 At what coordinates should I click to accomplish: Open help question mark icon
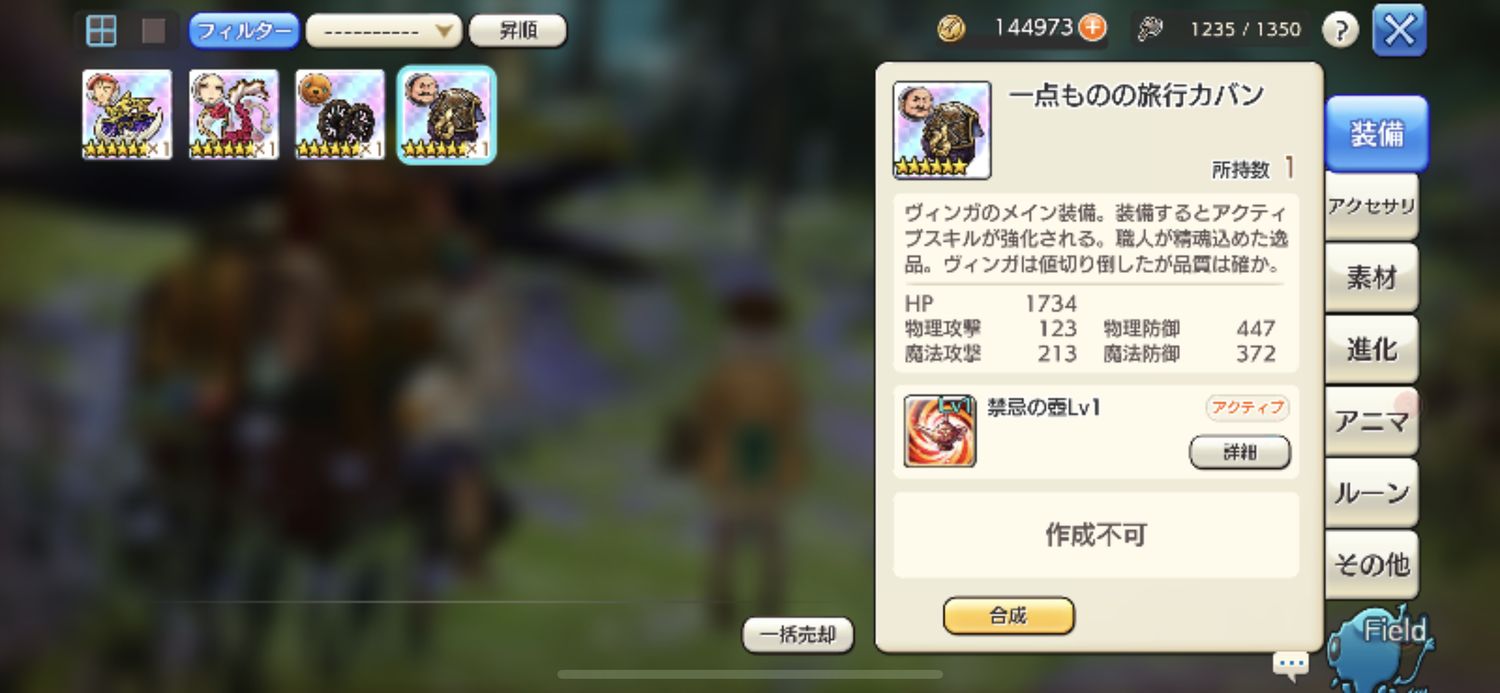(x=1340, y=30)
